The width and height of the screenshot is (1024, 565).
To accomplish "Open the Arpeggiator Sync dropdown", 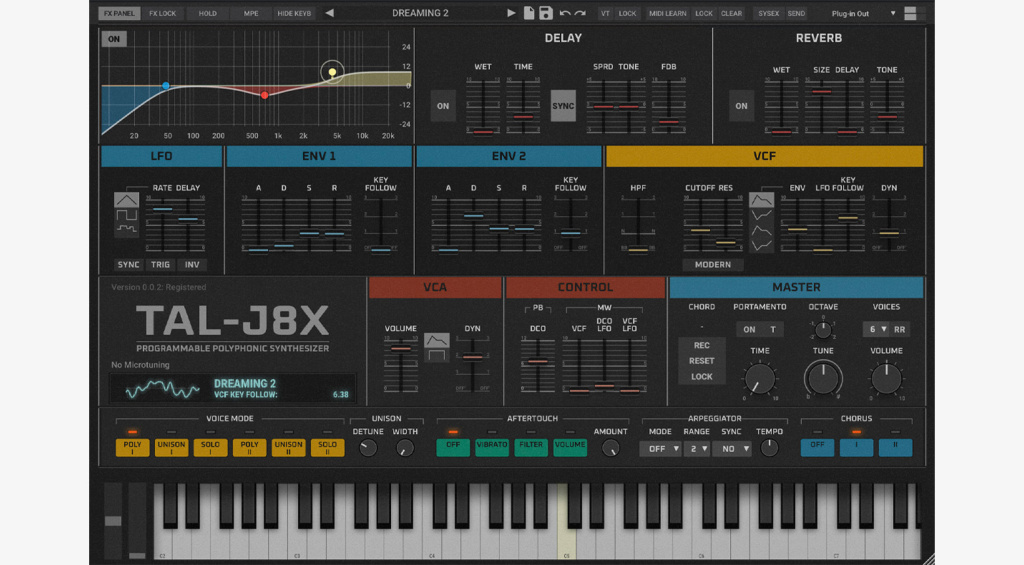I will (x=732, y=449).
